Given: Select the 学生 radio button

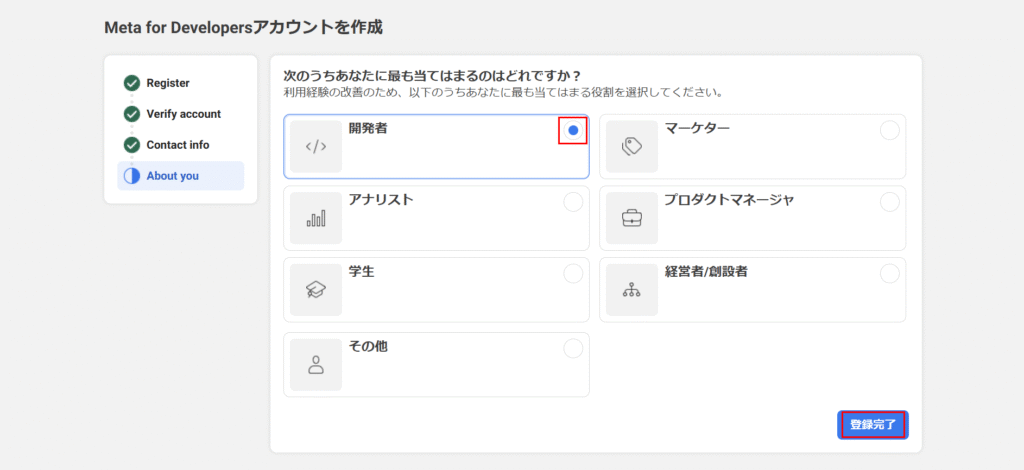Looking at the screenshot, I should tap(573, 274).
